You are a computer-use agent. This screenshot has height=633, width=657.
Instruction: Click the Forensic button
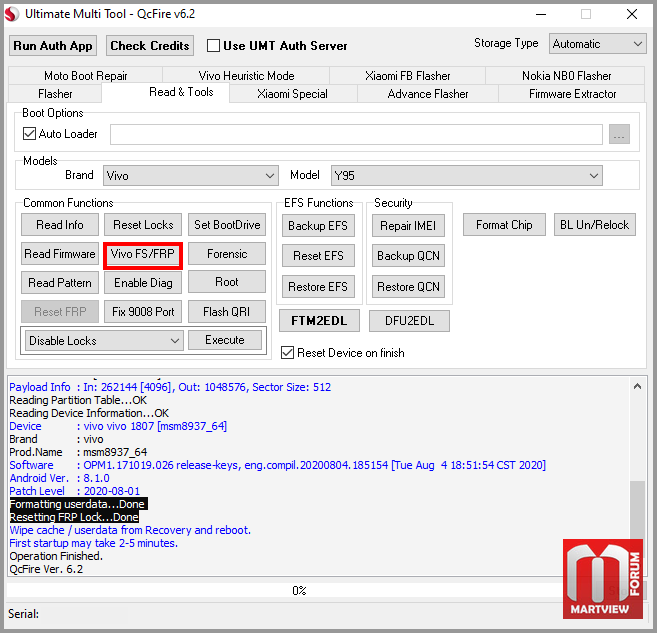click(x=227, y=254)
